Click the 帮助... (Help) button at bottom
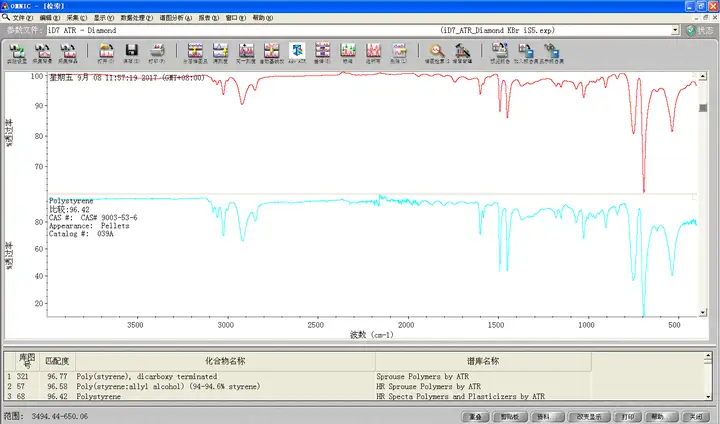 [x=660, y=417]
